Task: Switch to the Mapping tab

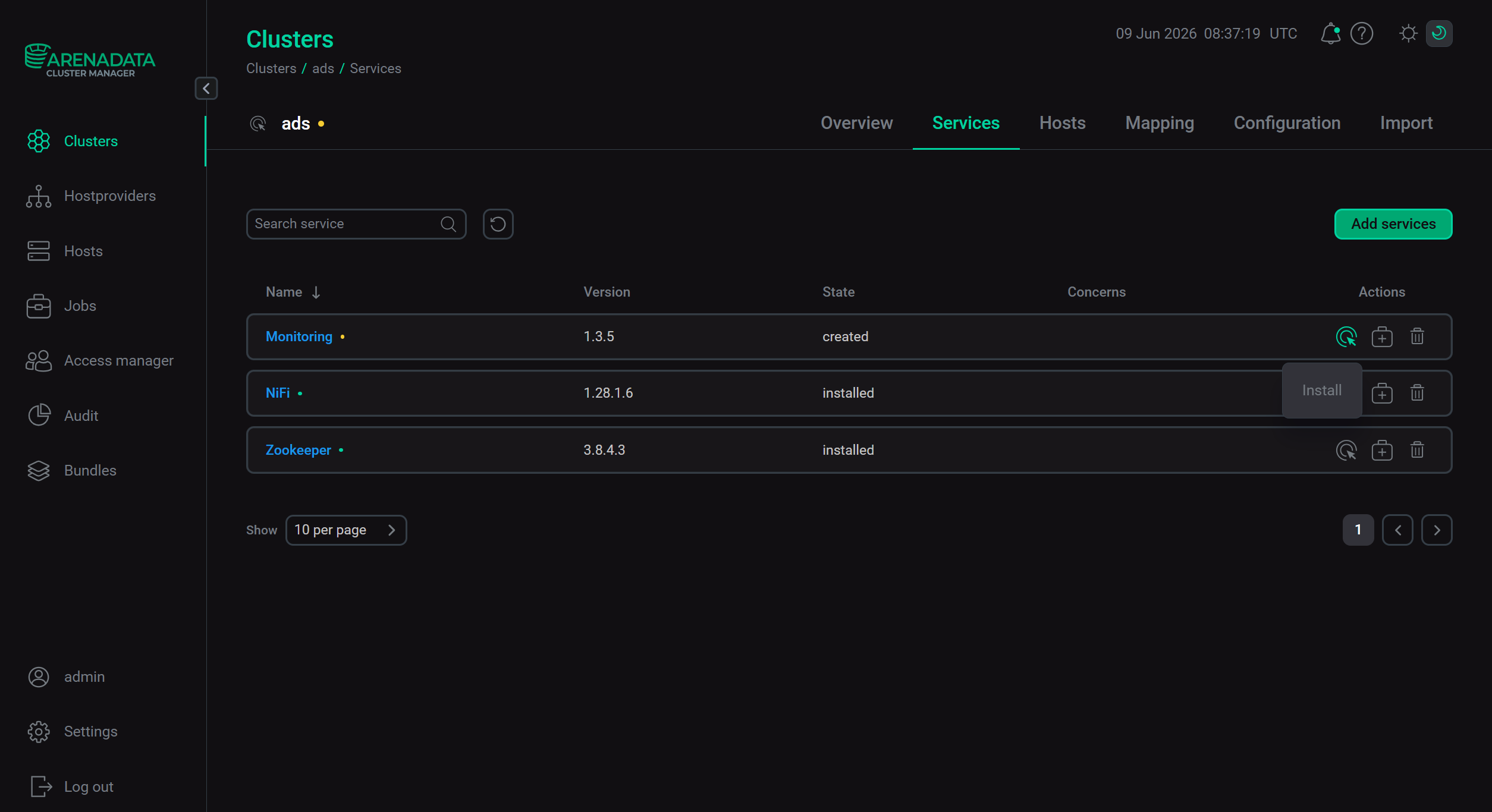Action: tap(1160, 123)
